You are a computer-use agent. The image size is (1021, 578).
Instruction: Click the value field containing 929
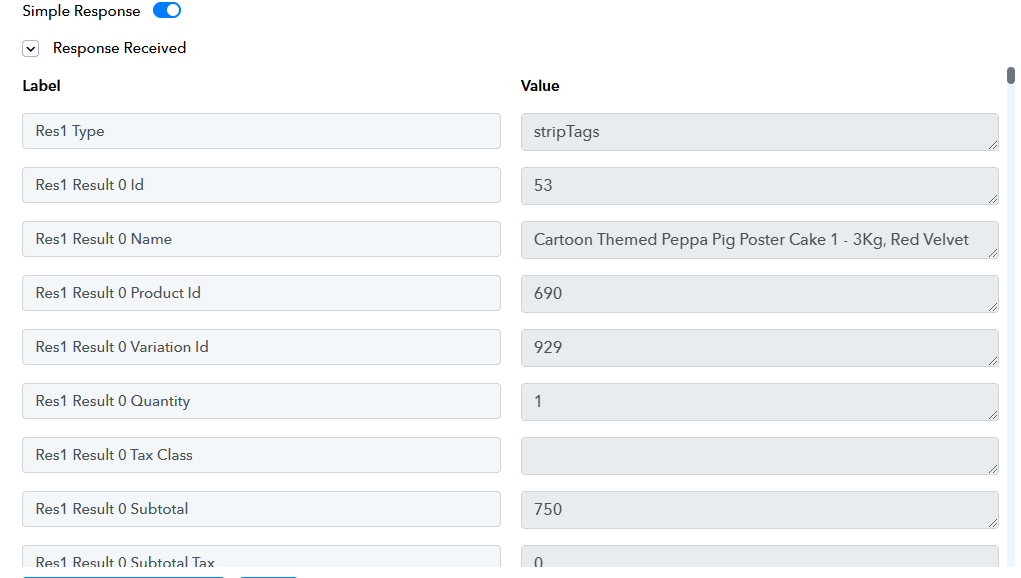coord(759,348)
